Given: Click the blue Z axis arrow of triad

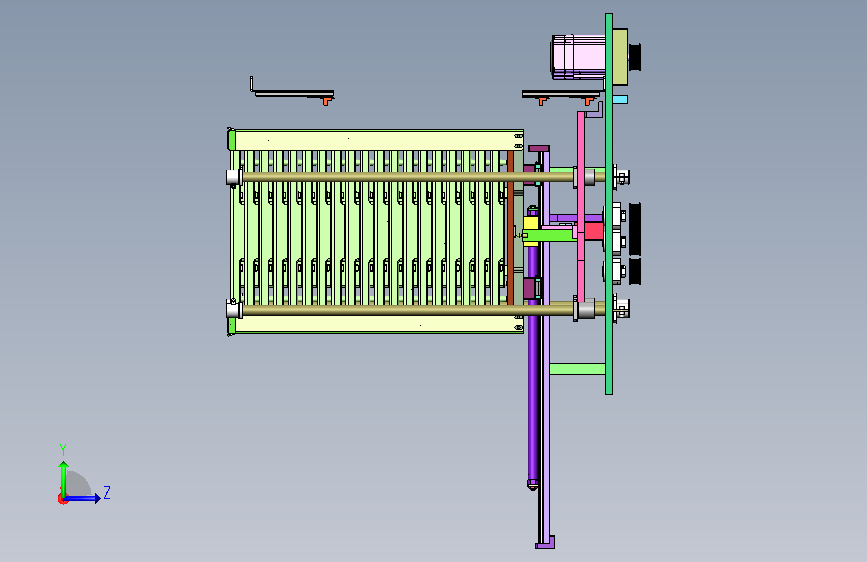Looking at the screenshot, I should 83,498.
